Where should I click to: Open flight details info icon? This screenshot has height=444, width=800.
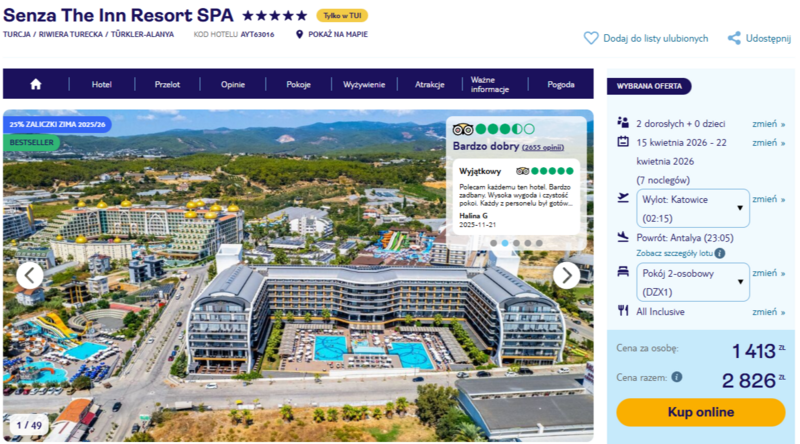pos(719,253)
